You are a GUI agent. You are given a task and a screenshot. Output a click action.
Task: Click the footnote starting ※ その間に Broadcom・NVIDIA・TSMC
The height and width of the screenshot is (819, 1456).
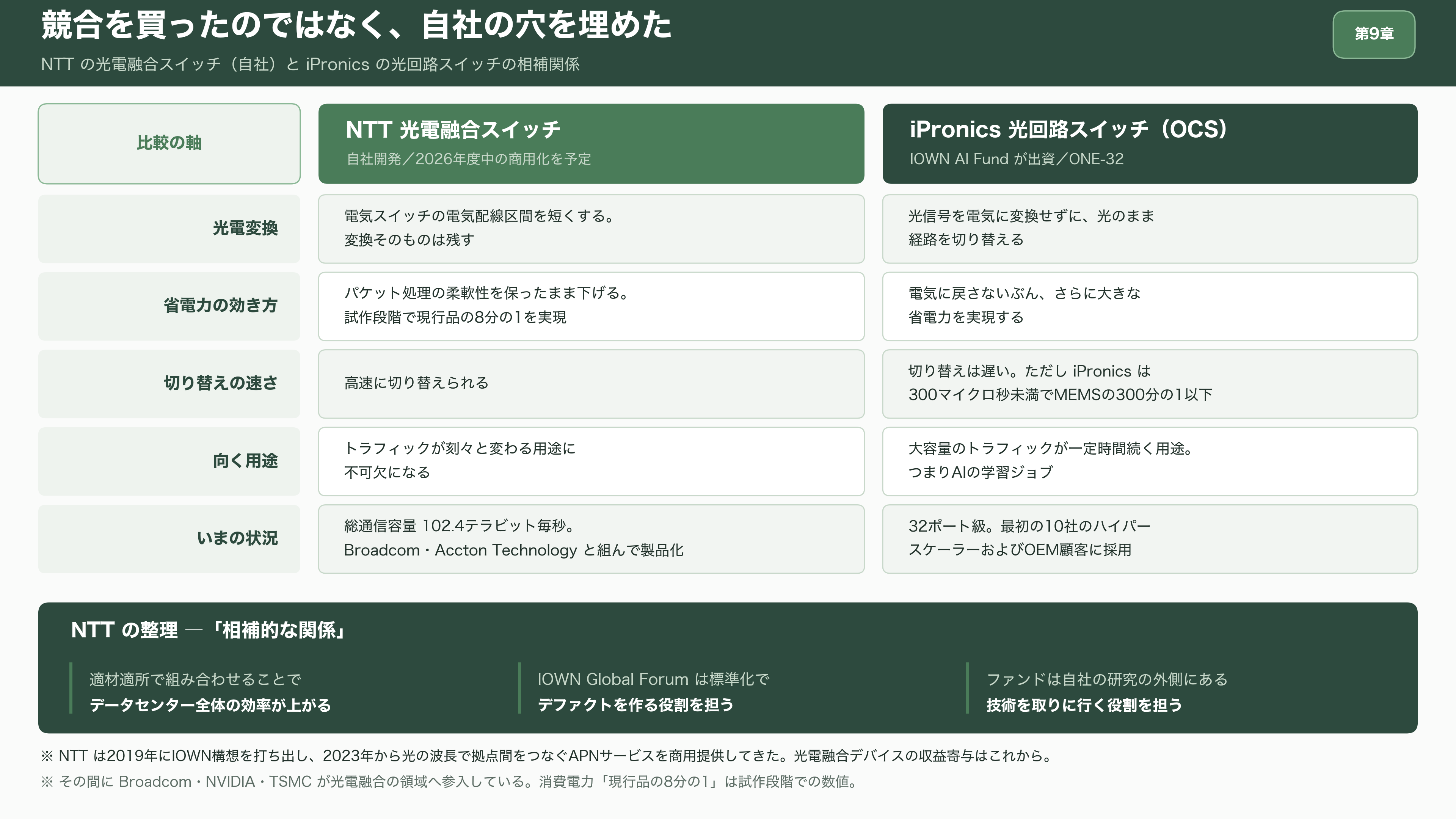[x=450, y=782]
